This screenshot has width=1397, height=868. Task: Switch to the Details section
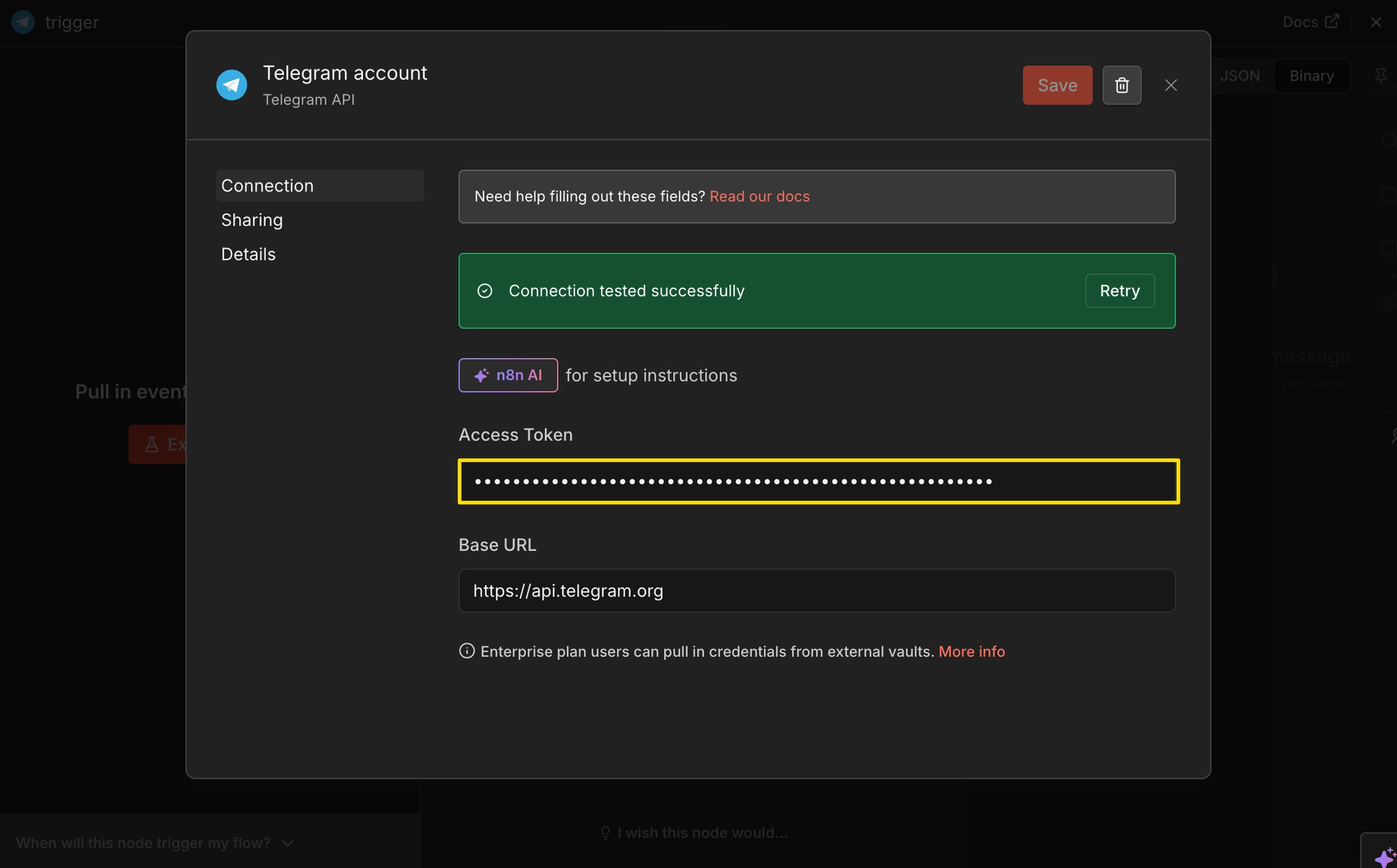coord(248,254)
